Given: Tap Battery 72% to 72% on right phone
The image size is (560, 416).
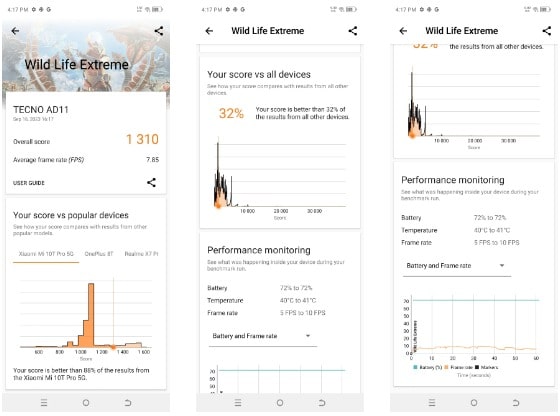Looking at the screenshot, I should pyautogui.click(x=454, y=217).
